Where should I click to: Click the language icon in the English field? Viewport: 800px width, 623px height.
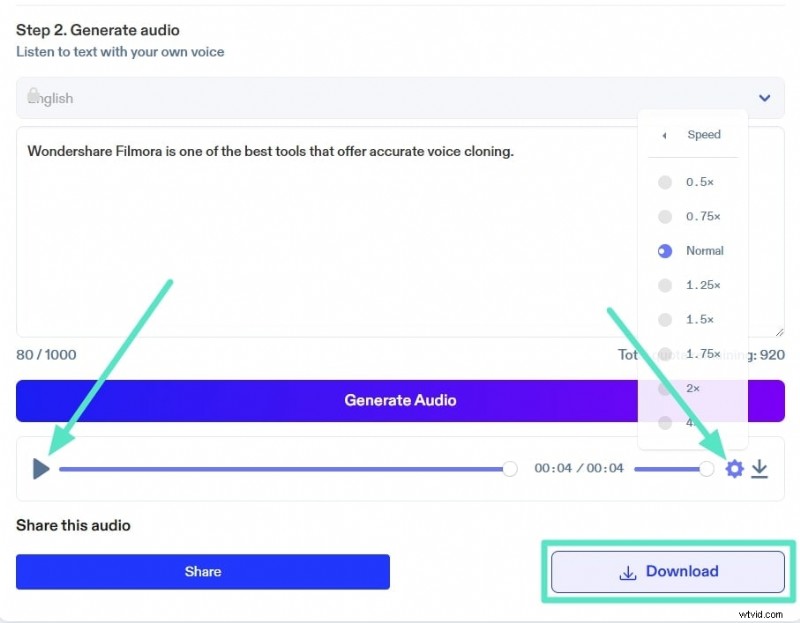click(33, 94)
